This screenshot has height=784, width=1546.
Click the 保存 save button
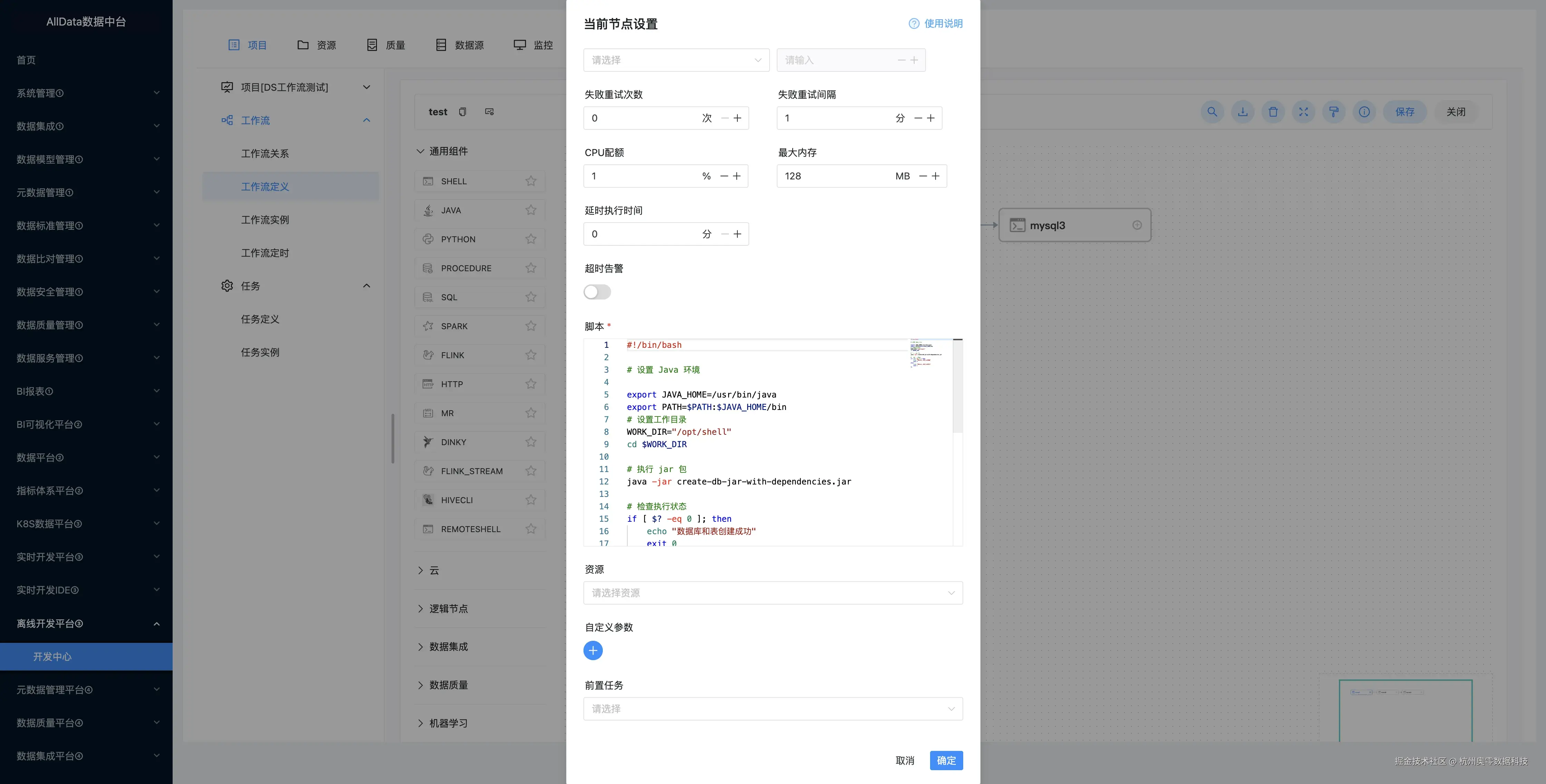pos(1404,111)
